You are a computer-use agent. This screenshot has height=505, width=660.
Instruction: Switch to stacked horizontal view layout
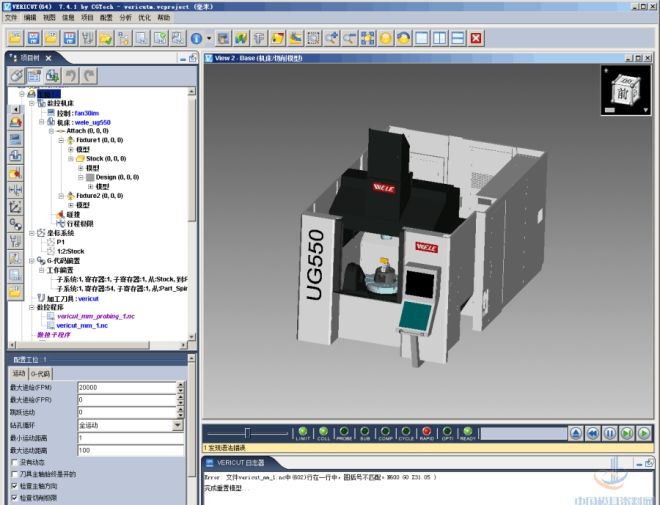pos(458,38)
